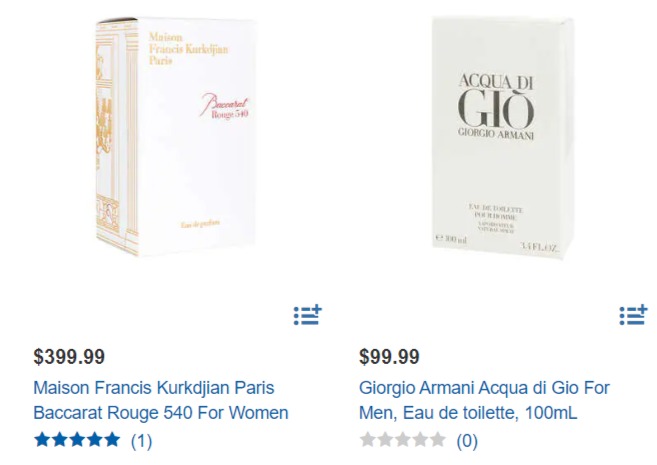This screenshot has height=465, width=657.
Task: Add Baccarat Rouge 540 to list icon
Action: tap(308, 315)
